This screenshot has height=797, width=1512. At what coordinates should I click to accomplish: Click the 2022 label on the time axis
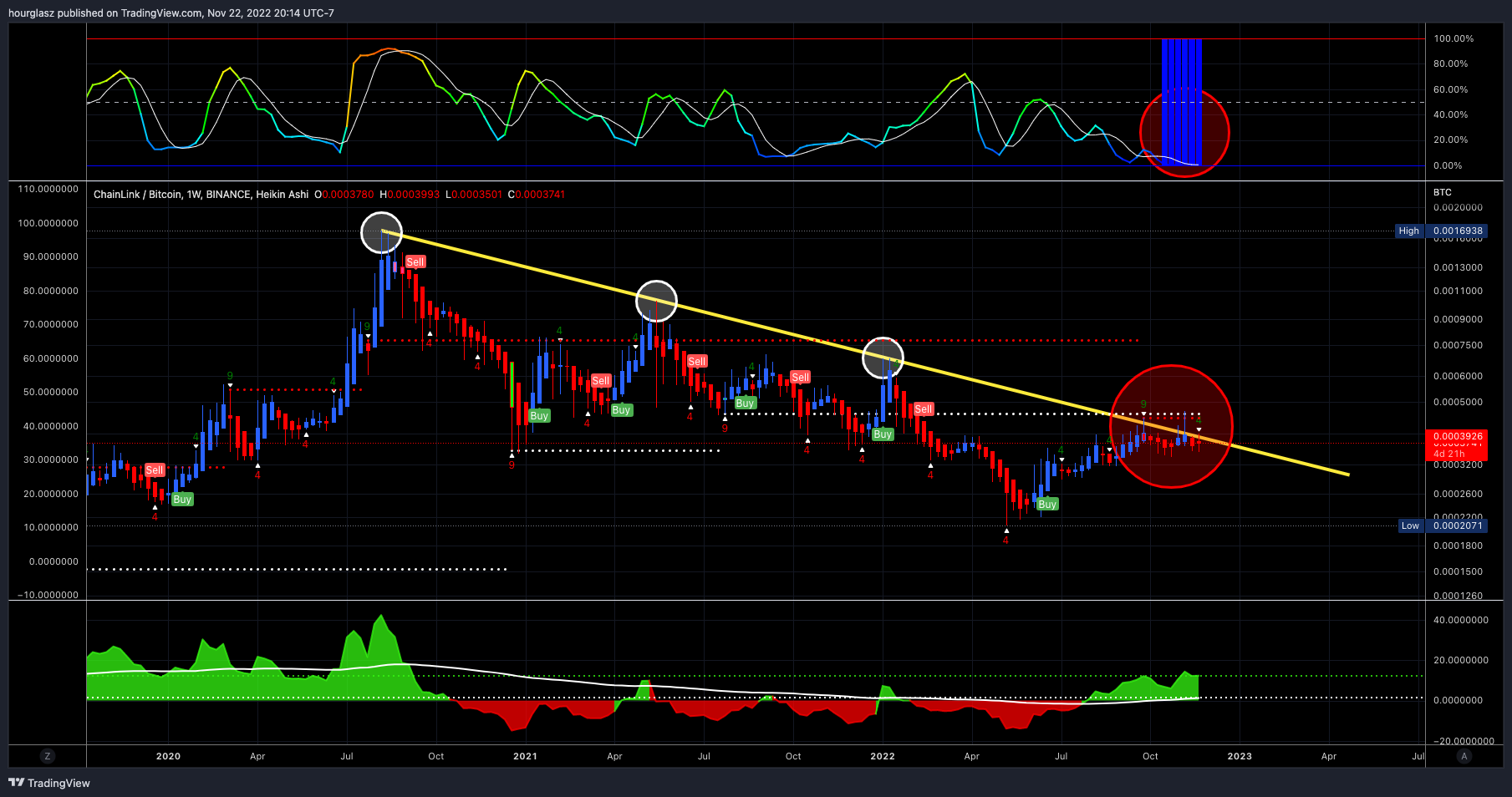point(883,756)
